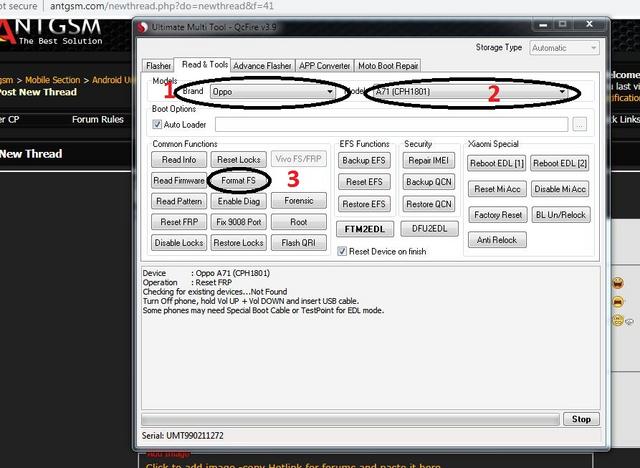Open the Model dropdown showing A71 (CPH1801)
The image size is (640, 468).
(x=471, y=92)
